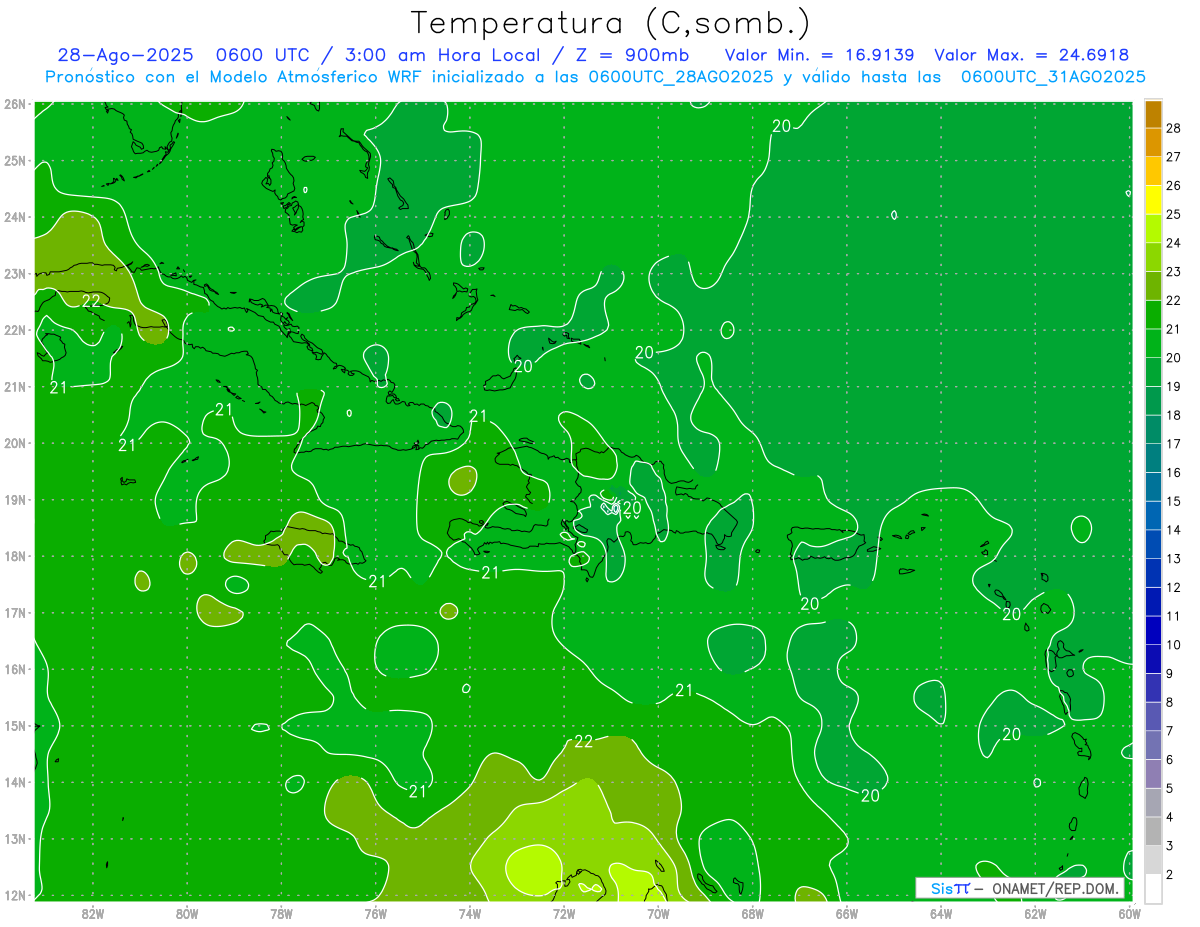Click the 17N latitude axis label
The height and width of the screenshot is (927, 1200).
pyautogui.click(x=15, y=613)
